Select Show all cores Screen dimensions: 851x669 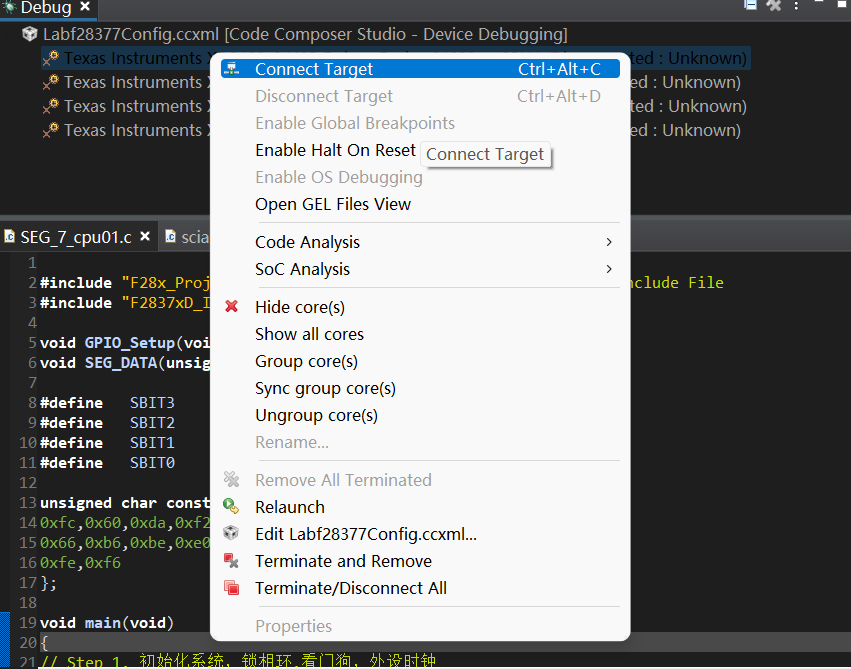click(x=309, y=334)
